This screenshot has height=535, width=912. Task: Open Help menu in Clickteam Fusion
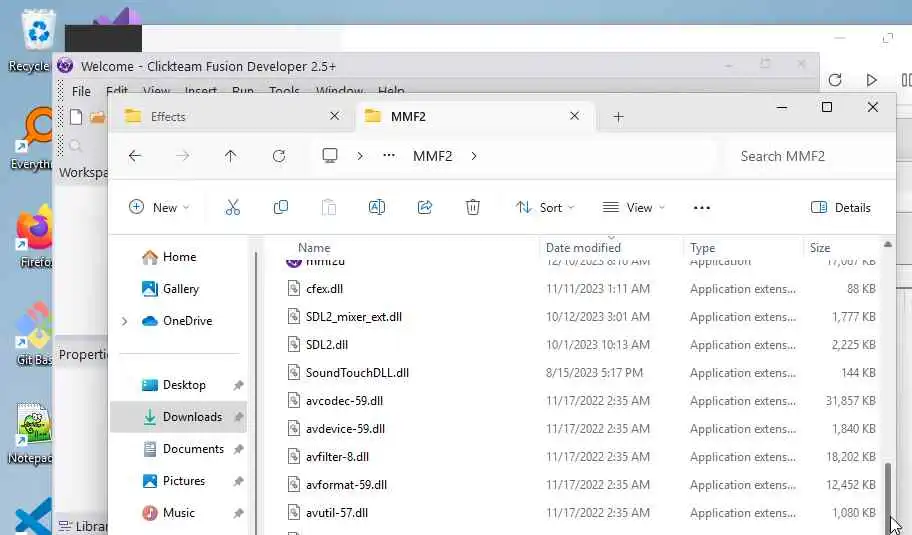pos(391,91)
